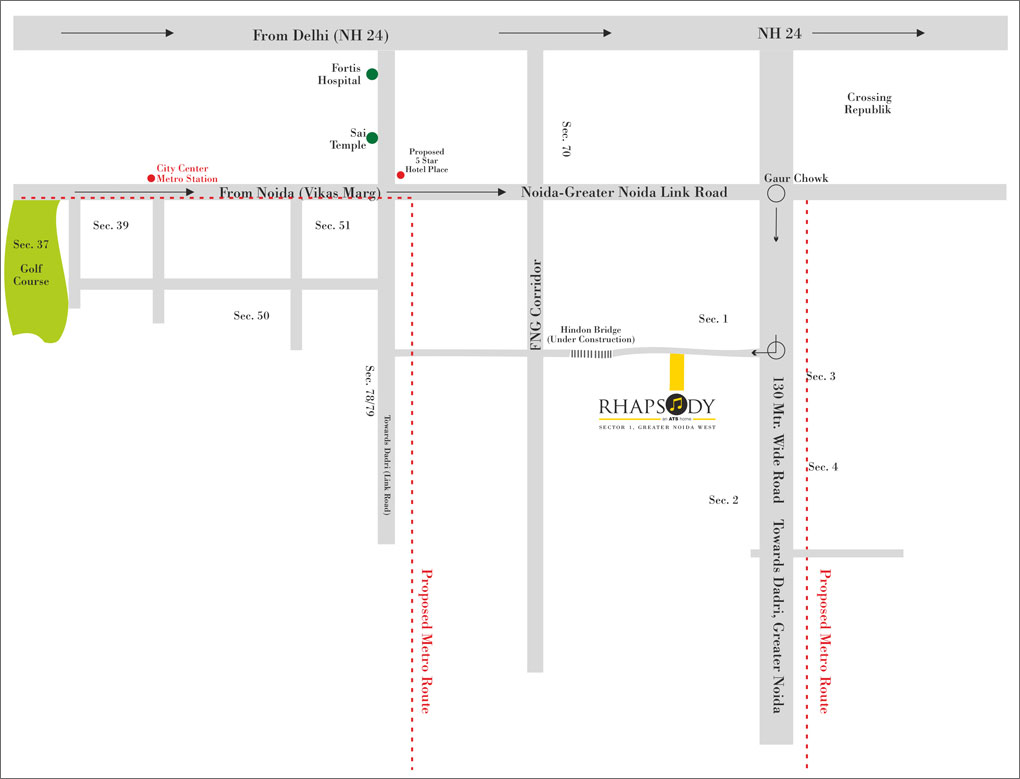Click the From Noida (Vikas Marg) label

[300, 191]
